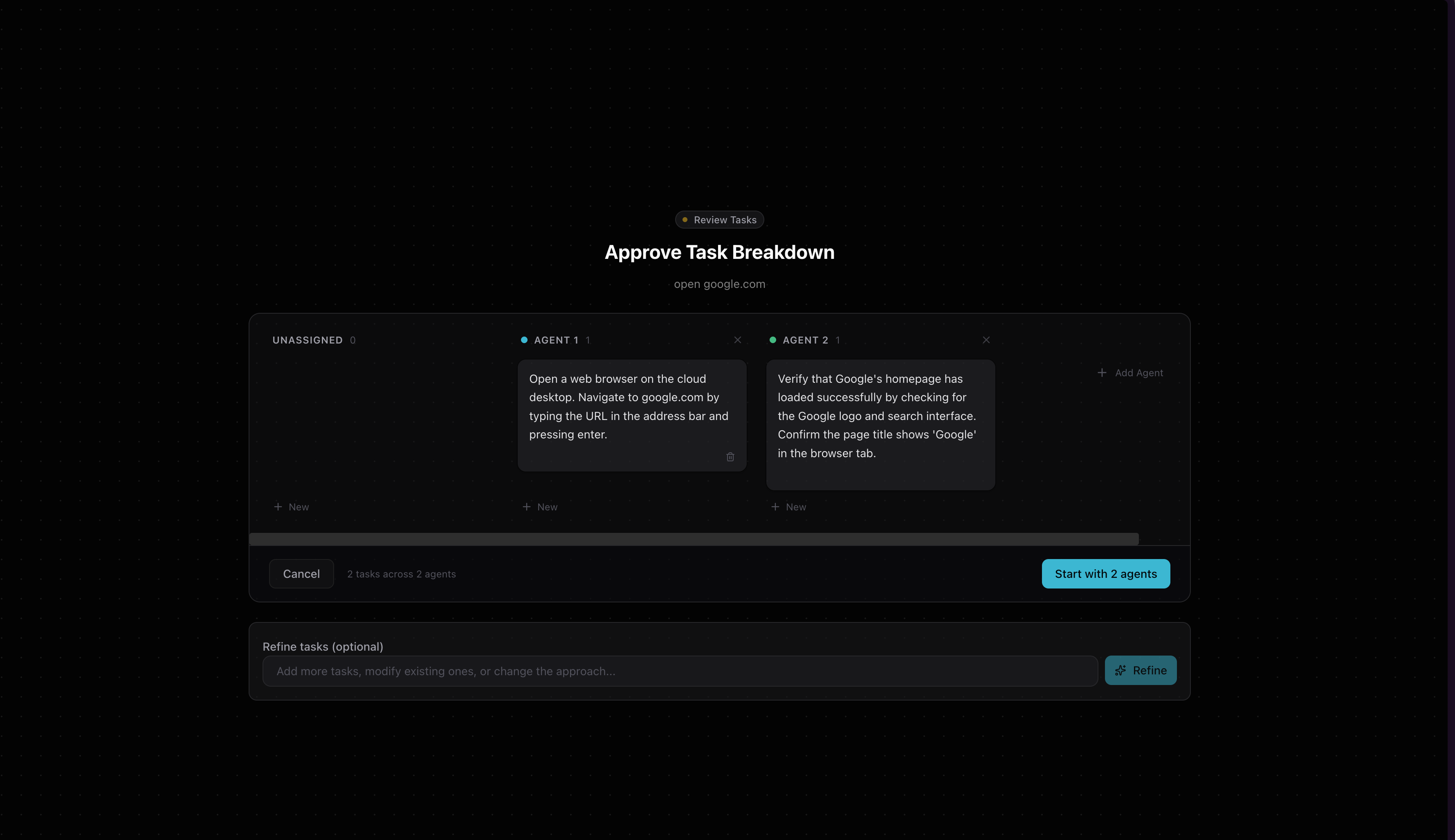
Task: Click the AGENT 2 column header
Action: (x=805, y=340)
